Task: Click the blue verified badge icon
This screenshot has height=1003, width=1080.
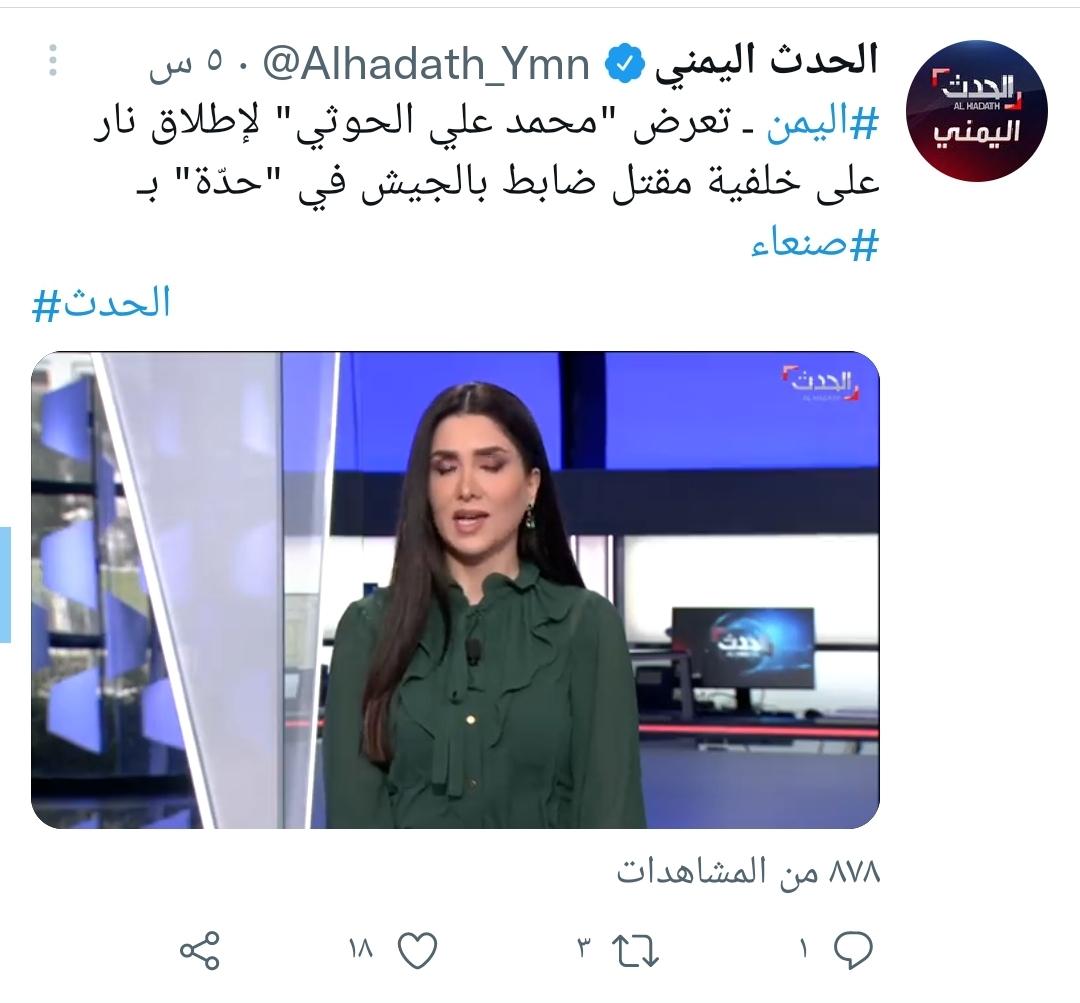Action: tap(624, 63)
